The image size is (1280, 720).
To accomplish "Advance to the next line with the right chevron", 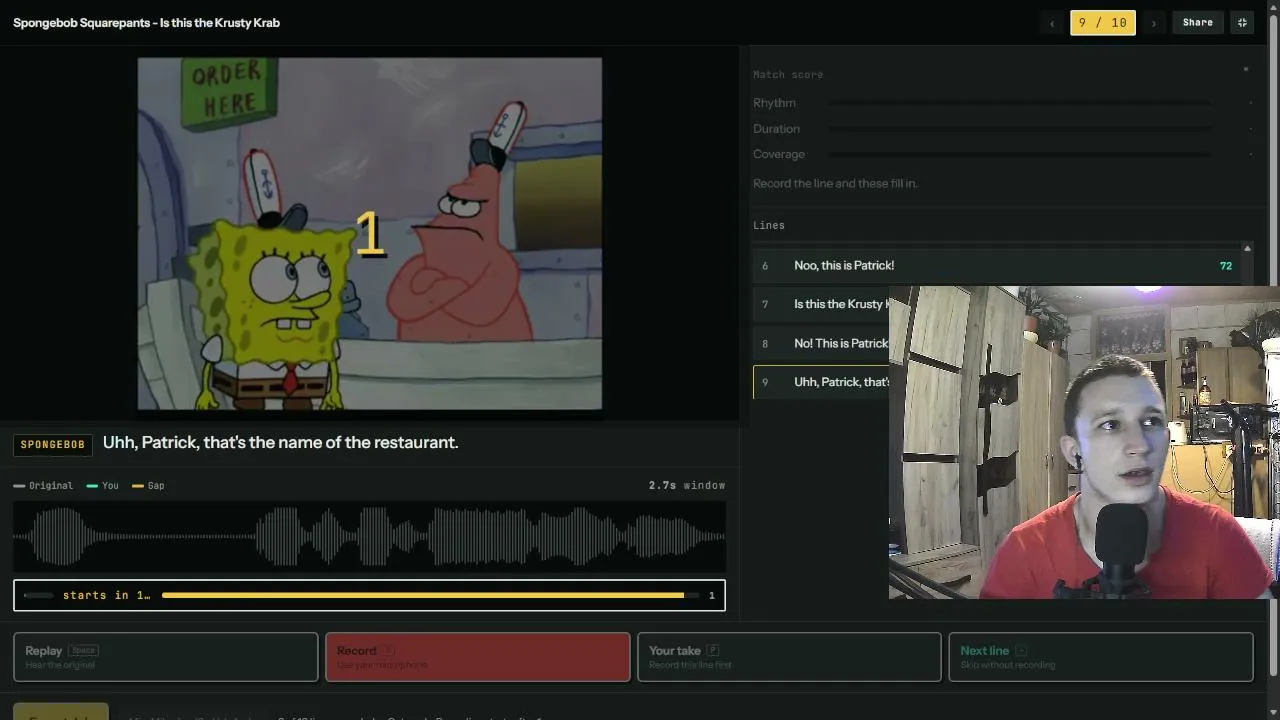I will (1154, 23).
